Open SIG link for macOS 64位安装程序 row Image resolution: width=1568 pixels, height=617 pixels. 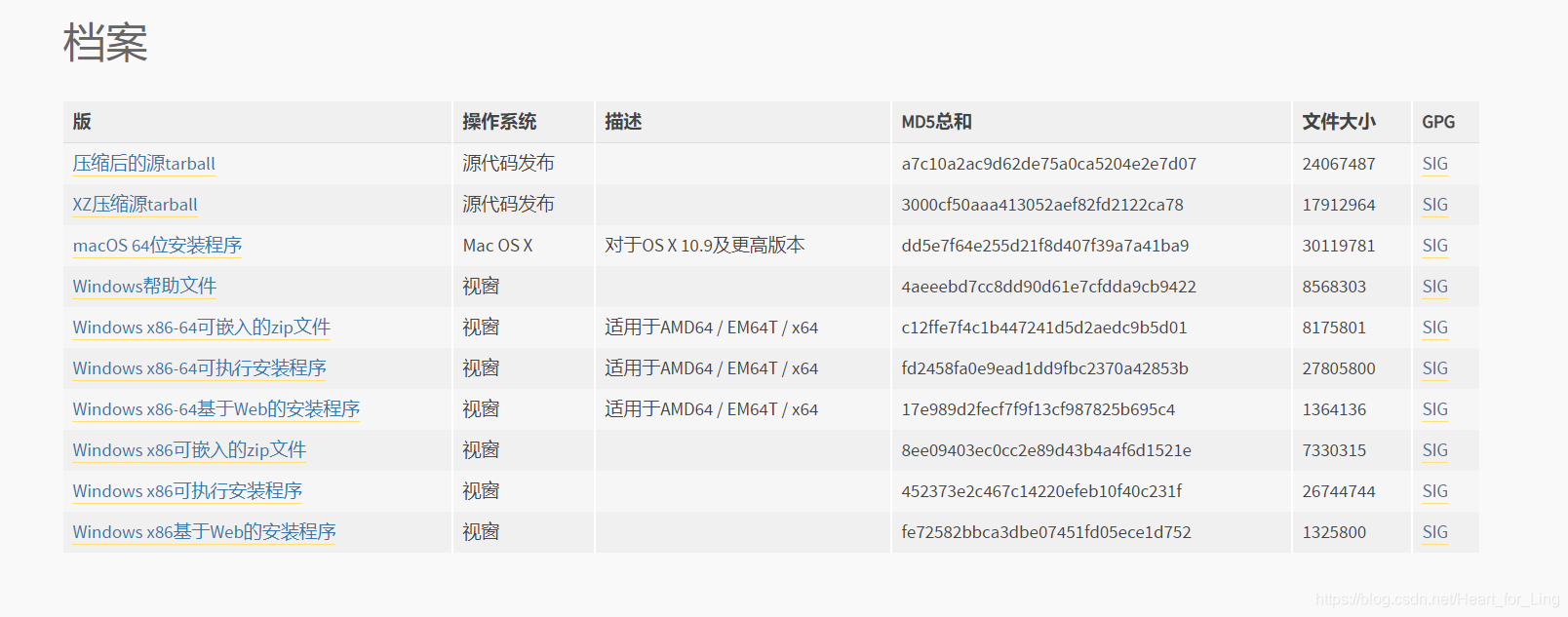click(x=1435, y=246)
